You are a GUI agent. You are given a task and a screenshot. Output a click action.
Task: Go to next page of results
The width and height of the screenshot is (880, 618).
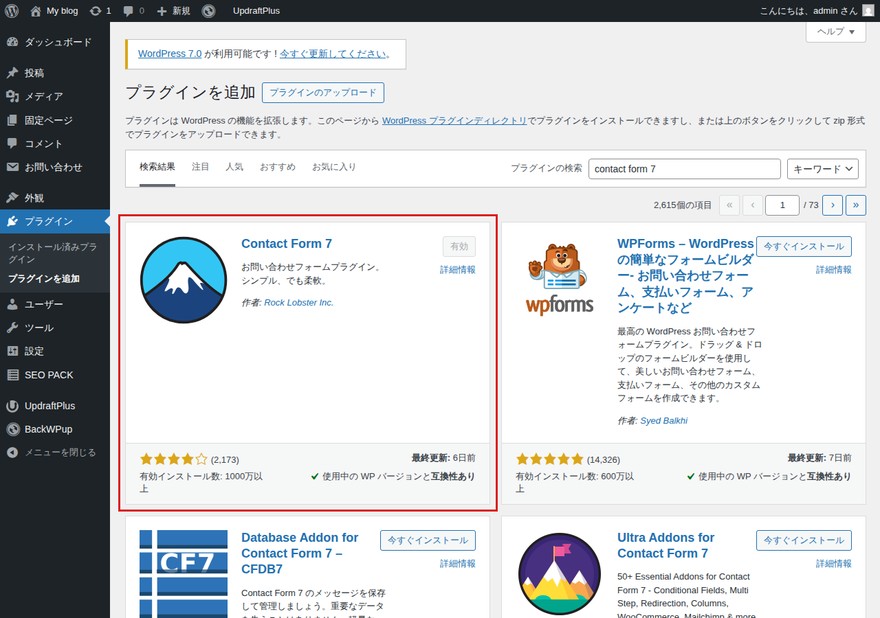tap(832, 205)
